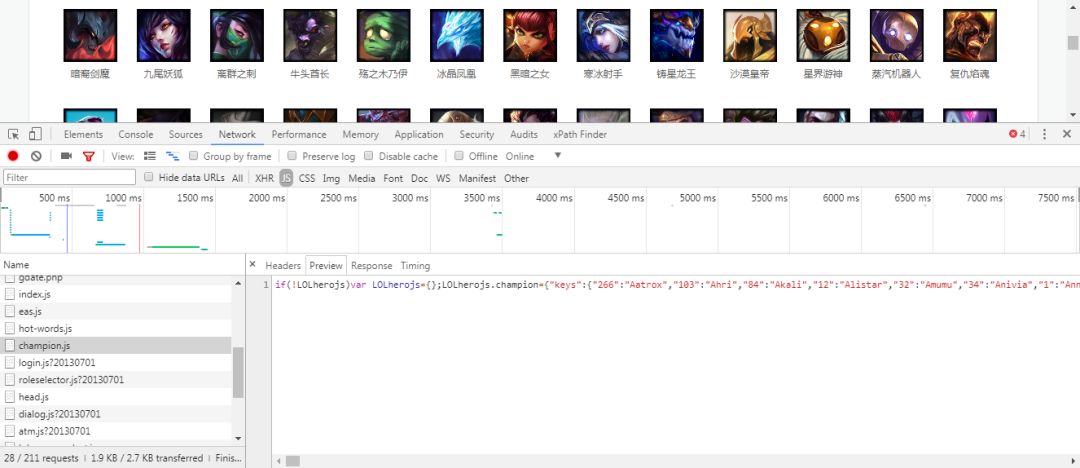Toggle the device toolbar icon
Screen dimensions: 1080x468
coord(35,134)
